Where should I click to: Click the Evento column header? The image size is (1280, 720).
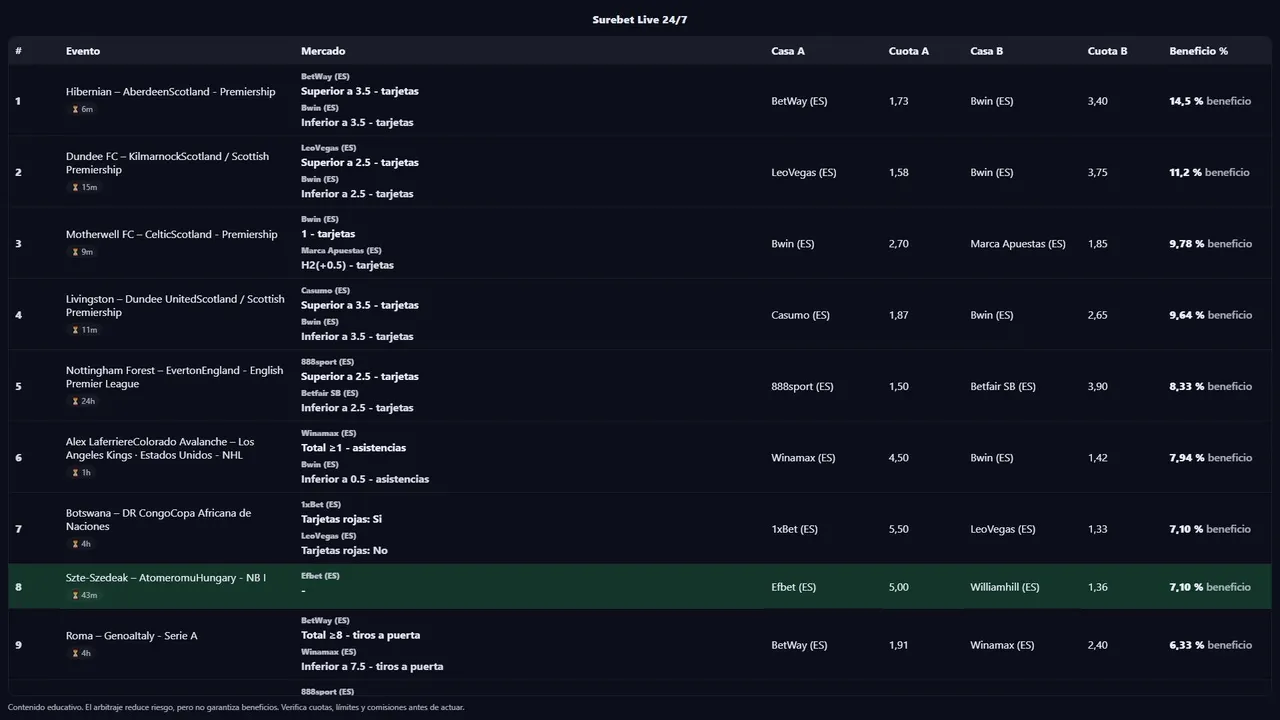pyautogui.click(x=83, y=51)
